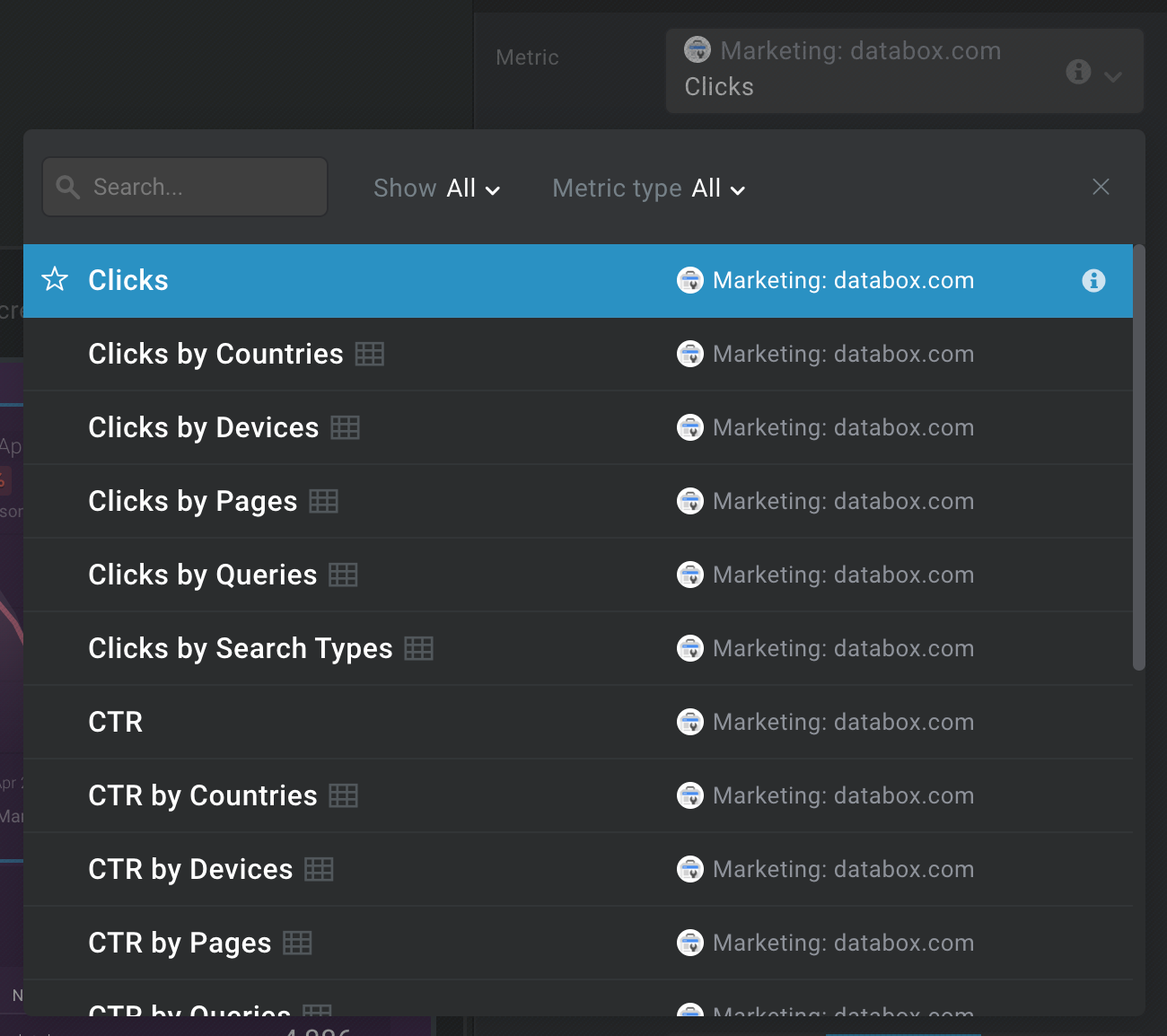This screenshot has width=1167, height=1036.
Task: Favorite the Clicks metric with star icon
Action: pyautogui.click(x=55, y=280)
